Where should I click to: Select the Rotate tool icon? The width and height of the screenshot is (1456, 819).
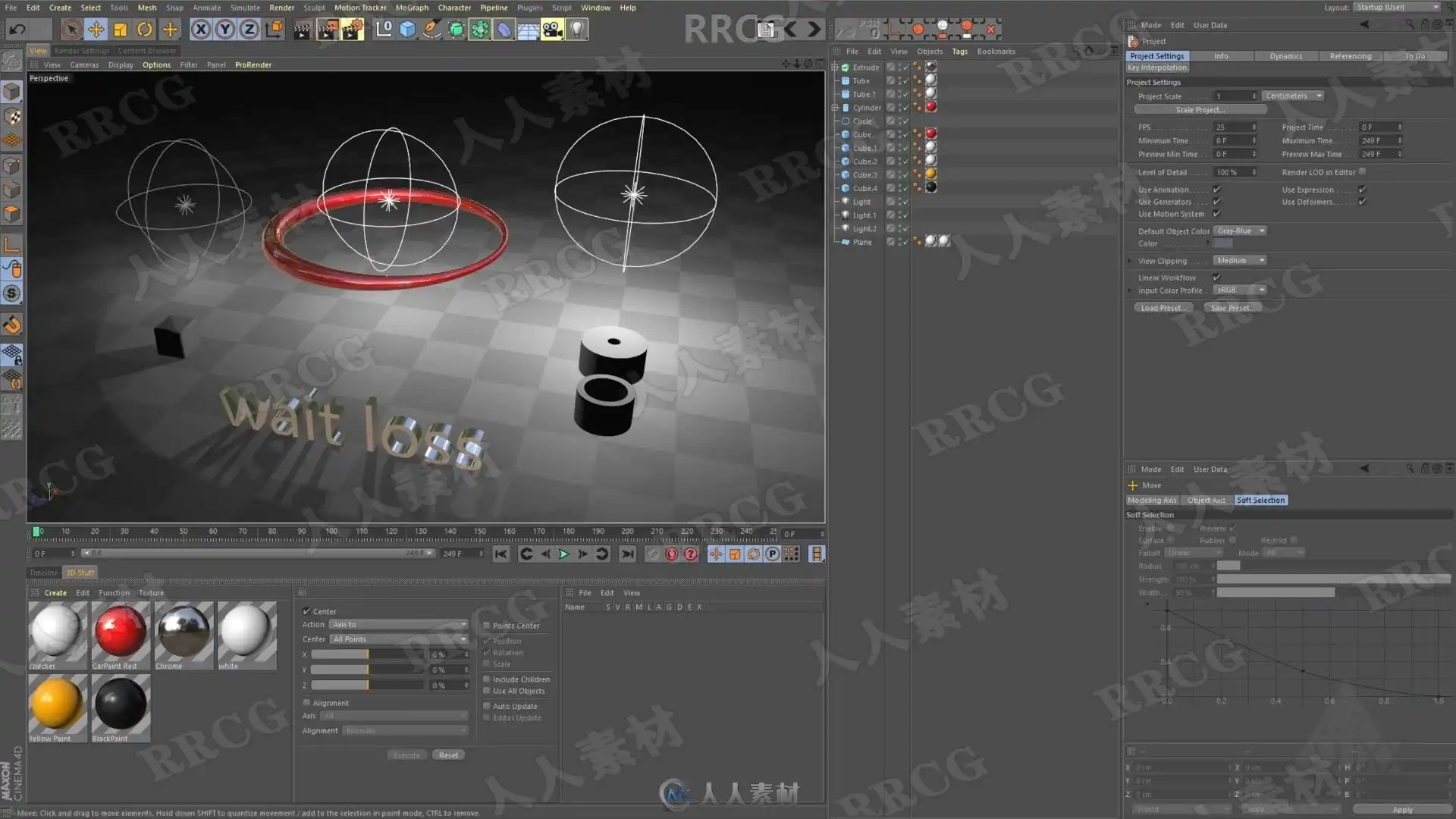click(x=145, y=30)
